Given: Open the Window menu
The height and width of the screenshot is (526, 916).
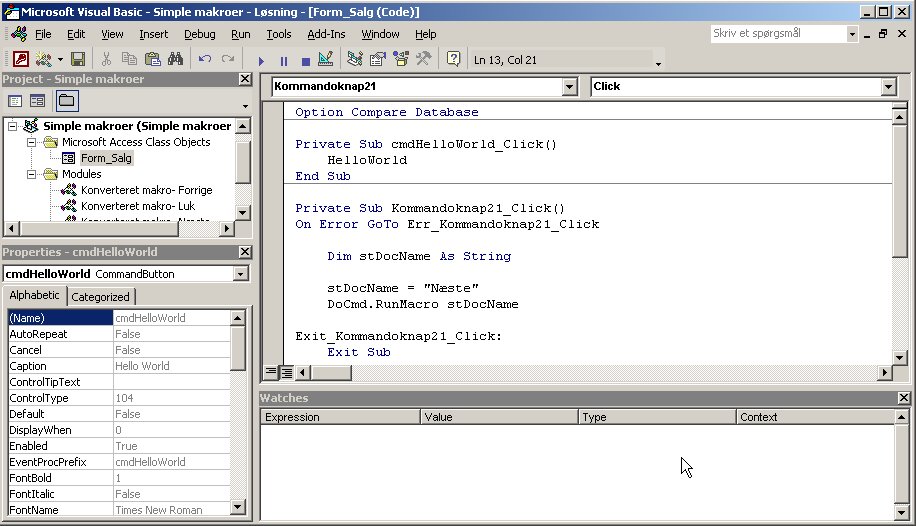Looking at the screenshot, I should (x=380, y=34).
